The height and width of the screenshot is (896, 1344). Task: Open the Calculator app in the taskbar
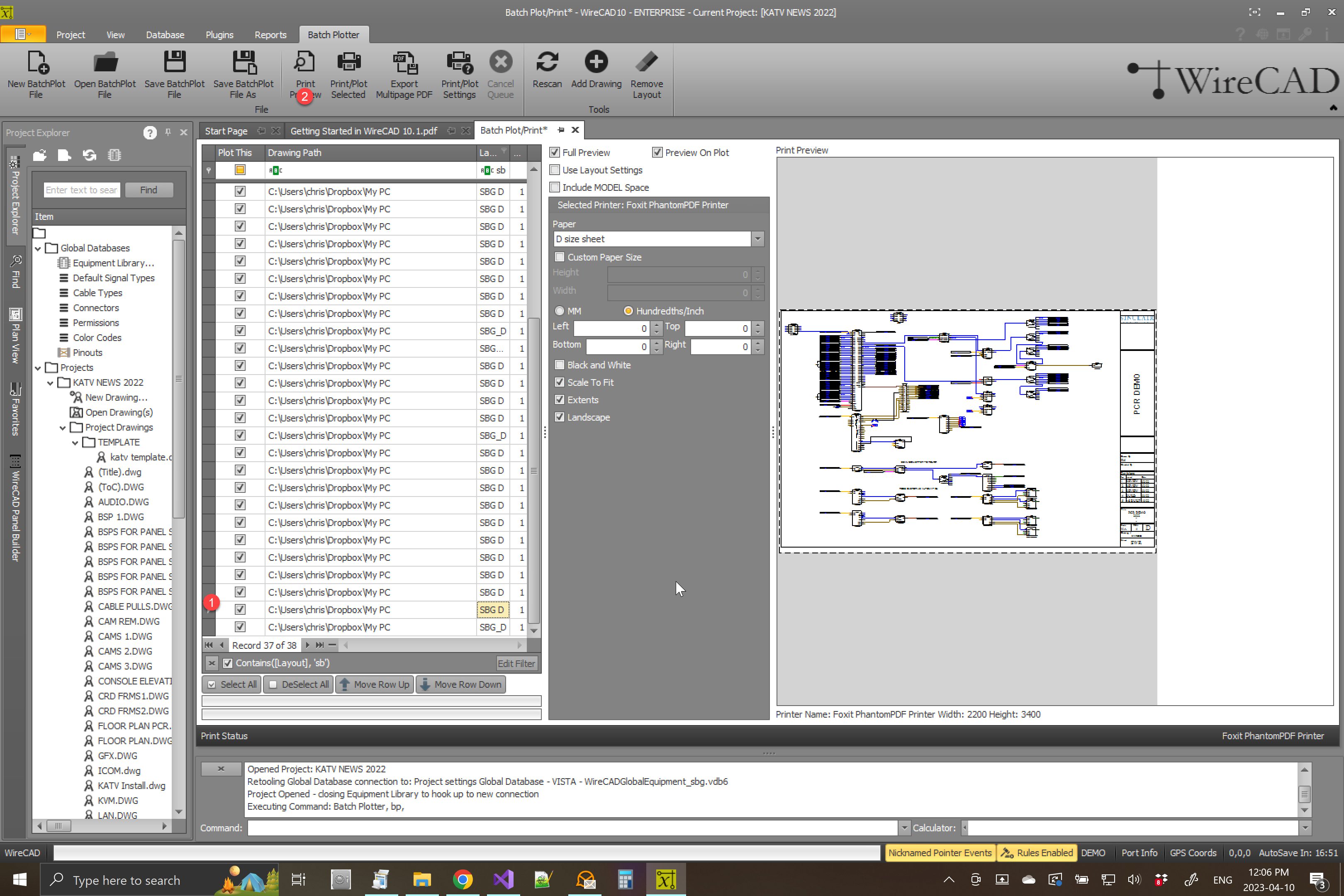click(625, 879)
